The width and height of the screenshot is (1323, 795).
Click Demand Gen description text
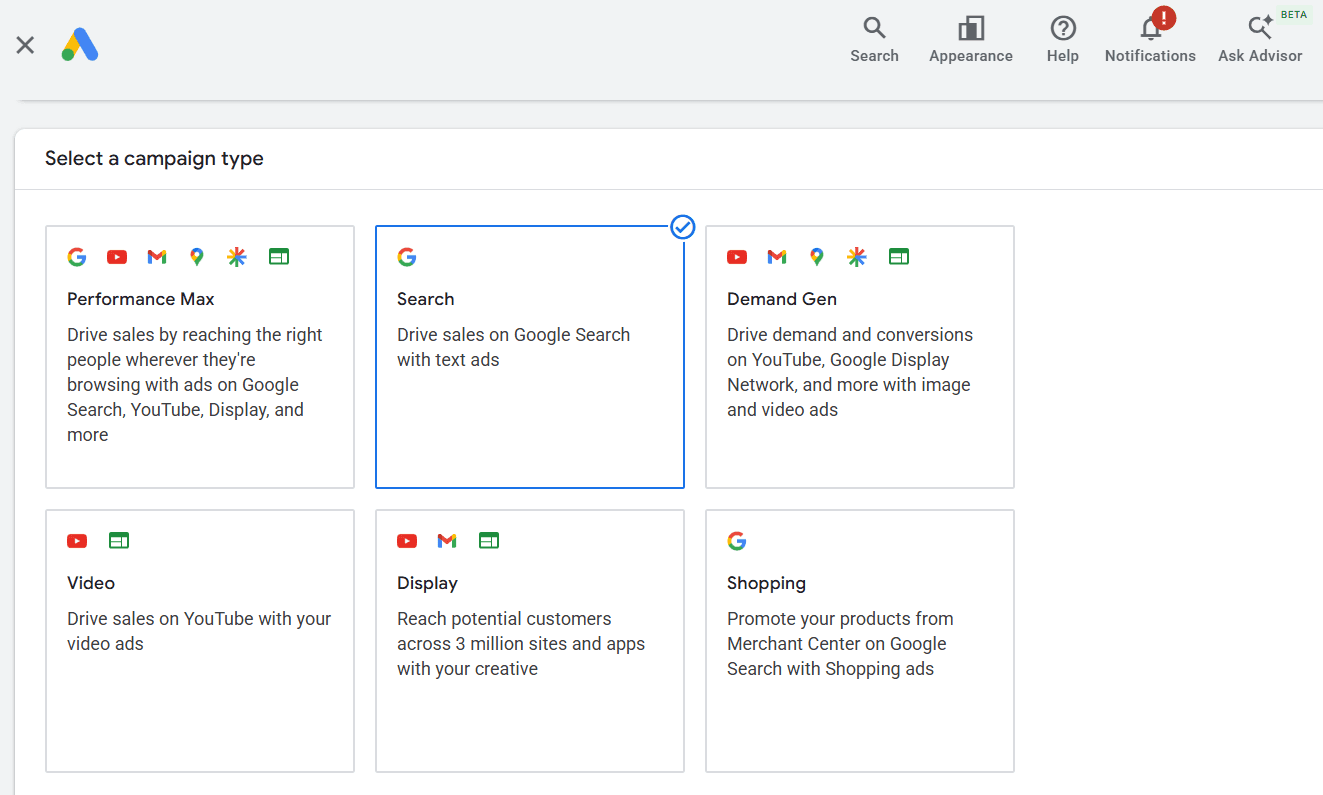pyautogui.click(x=850, y=372)
